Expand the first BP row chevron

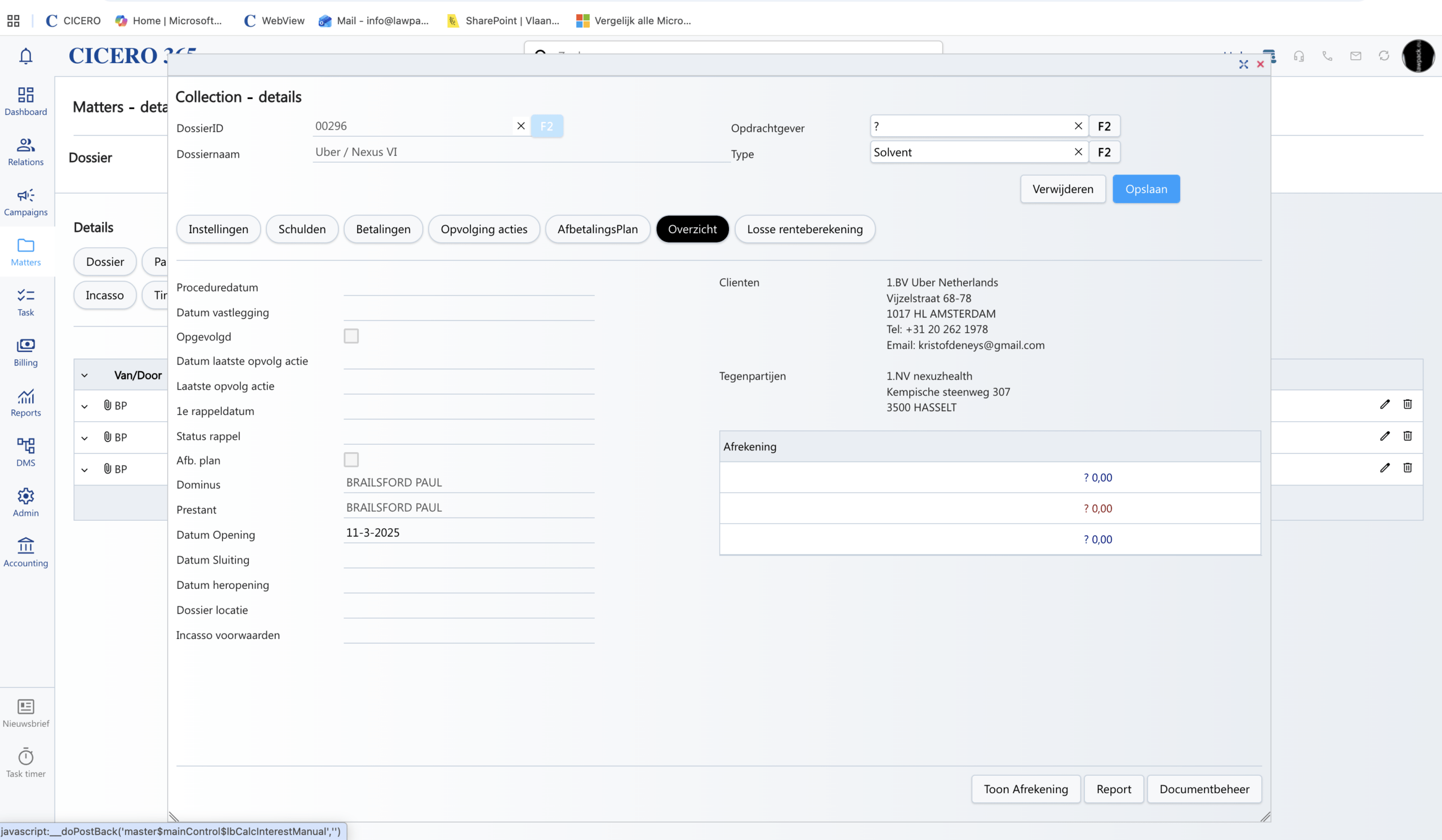pyautogui.click(x=84, y=406)
